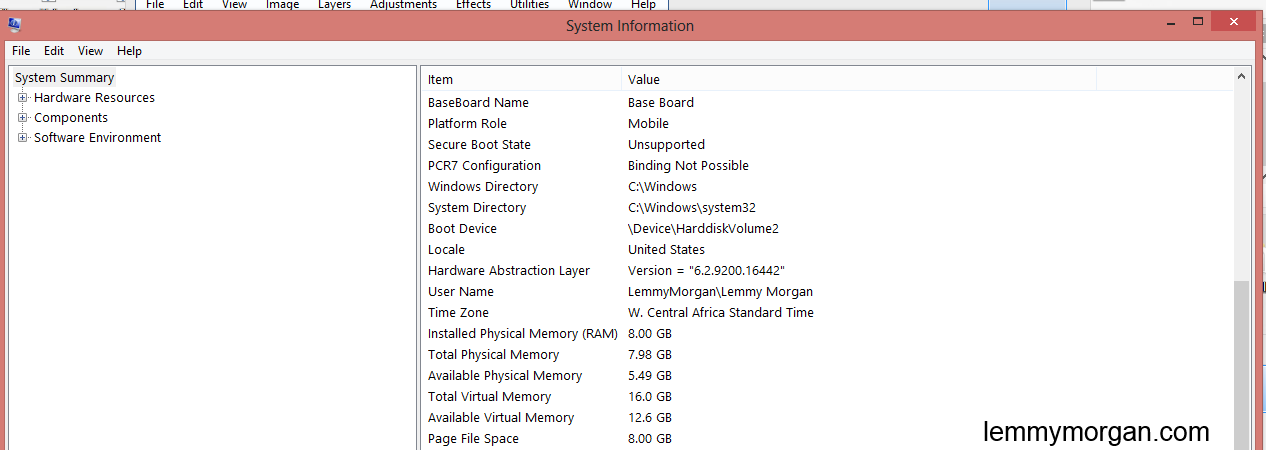1266x450 pixels.
Task: Click the System Information app icon in title bar
Action: [14, 26]
